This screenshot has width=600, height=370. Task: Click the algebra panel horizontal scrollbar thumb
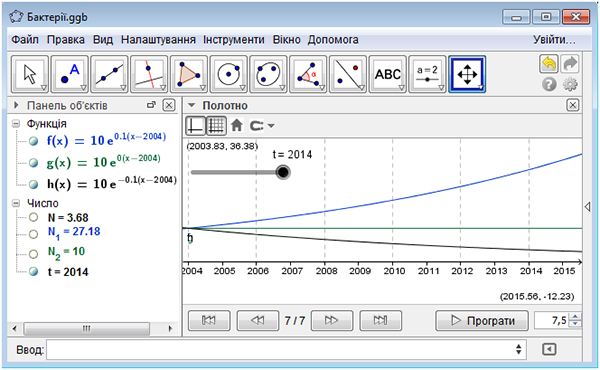point(86,328)
